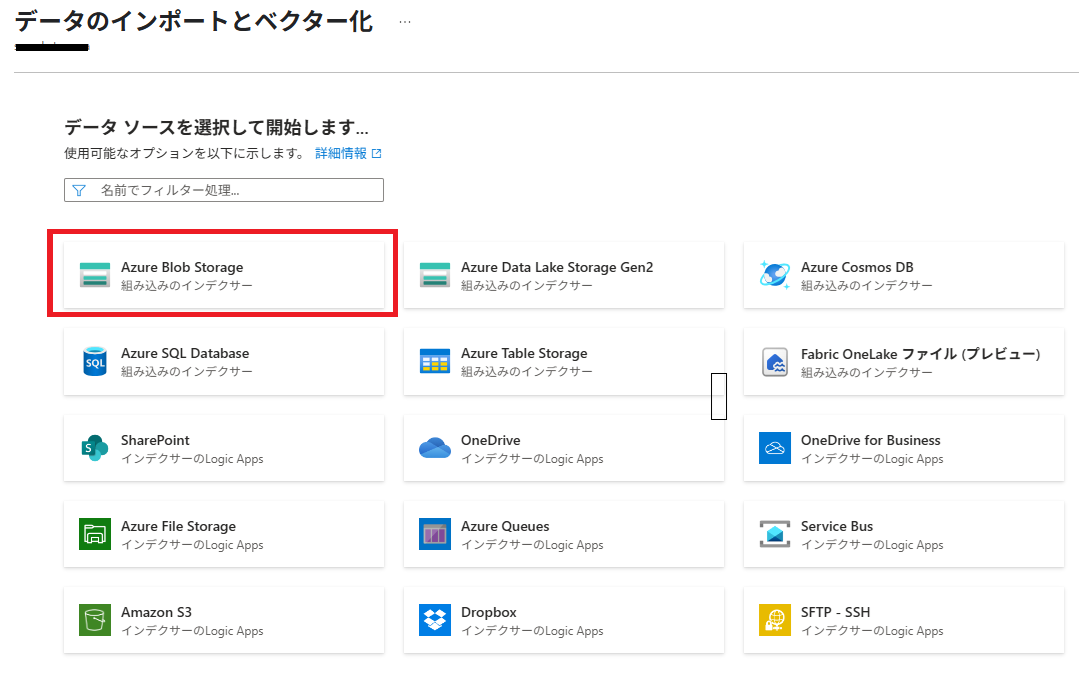This screenshot has height=674, width=1079.
Task: Click the filter funnel icon in search box
Action: point(79,190)
